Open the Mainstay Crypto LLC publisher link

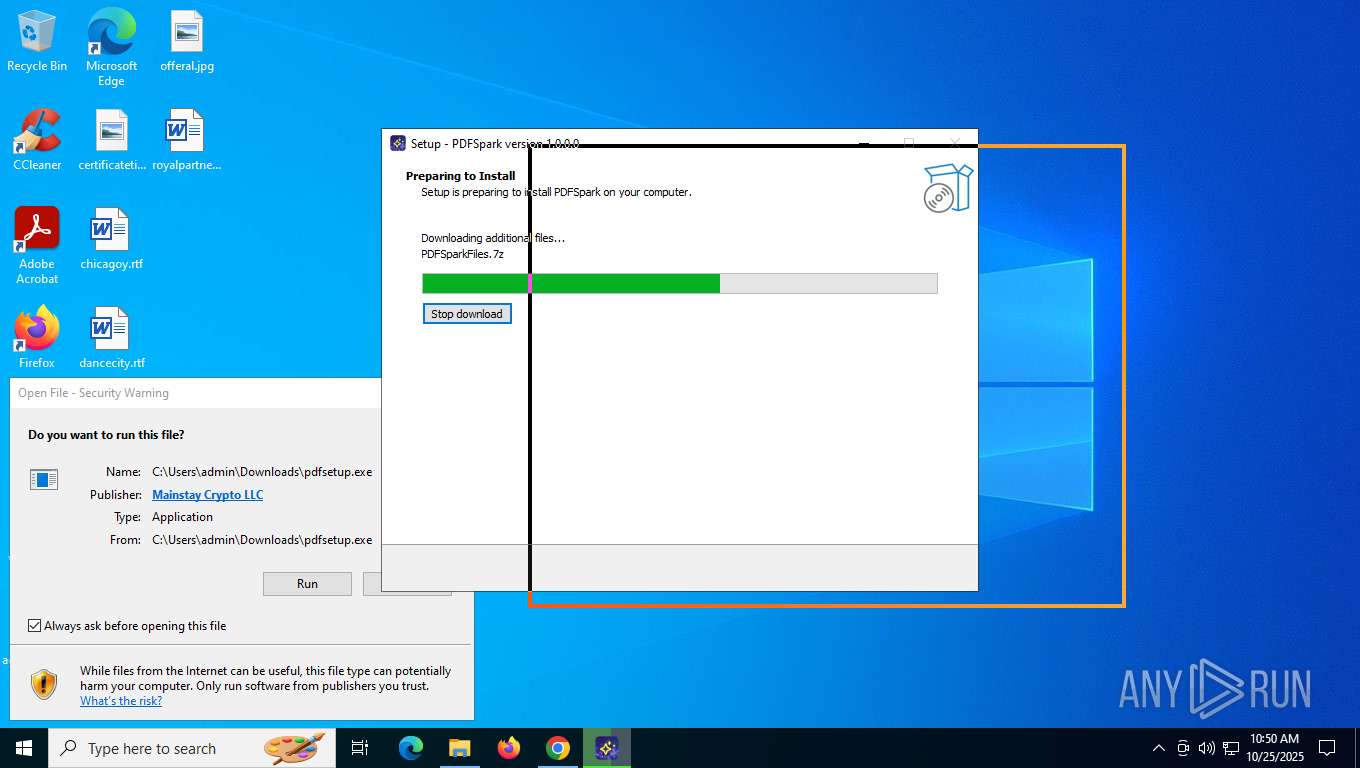tap(207, 495)
